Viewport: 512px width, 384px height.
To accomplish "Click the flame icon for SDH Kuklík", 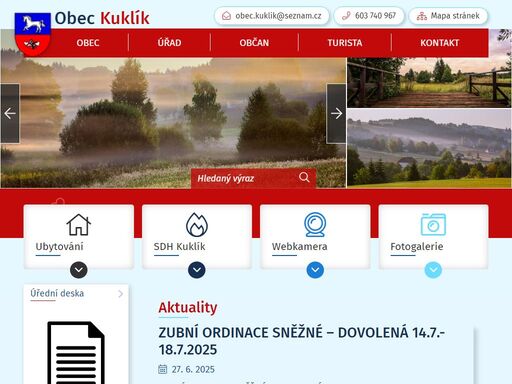I will [x=197, y=225].
